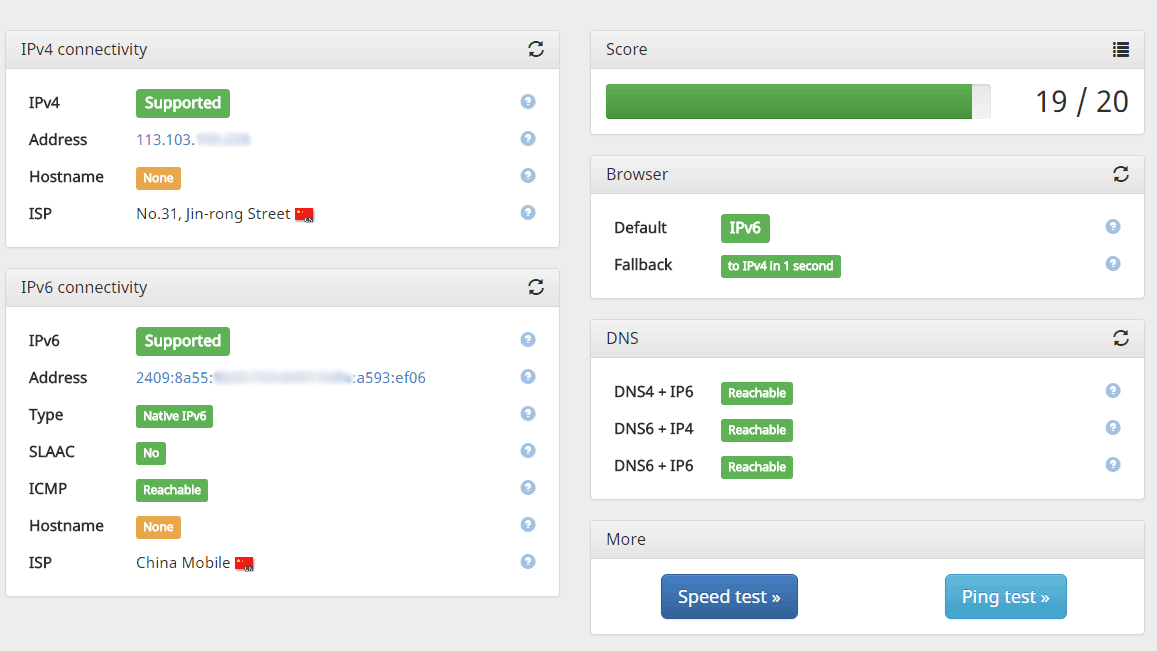Open the IPv6 address link

[x=281, y=378]
